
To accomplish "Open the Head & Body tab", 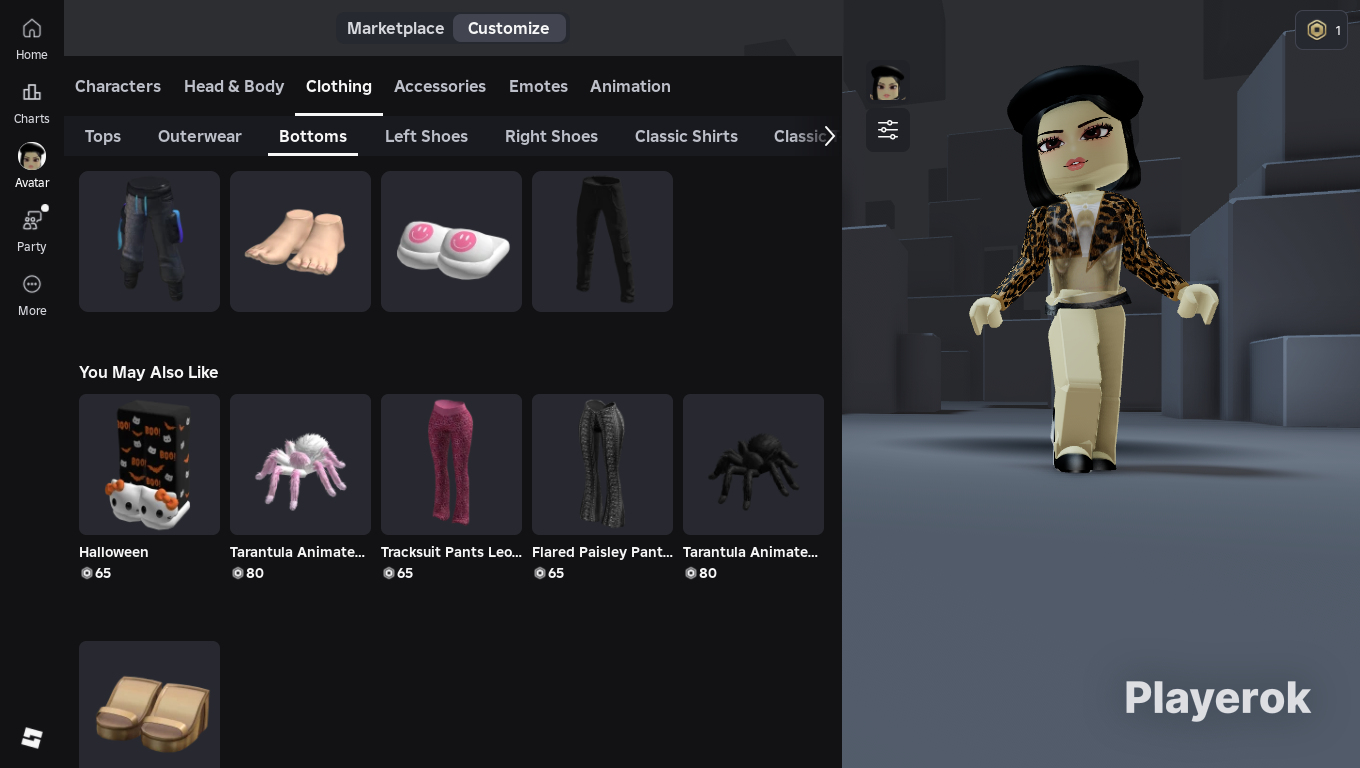I will coord(234,86).
